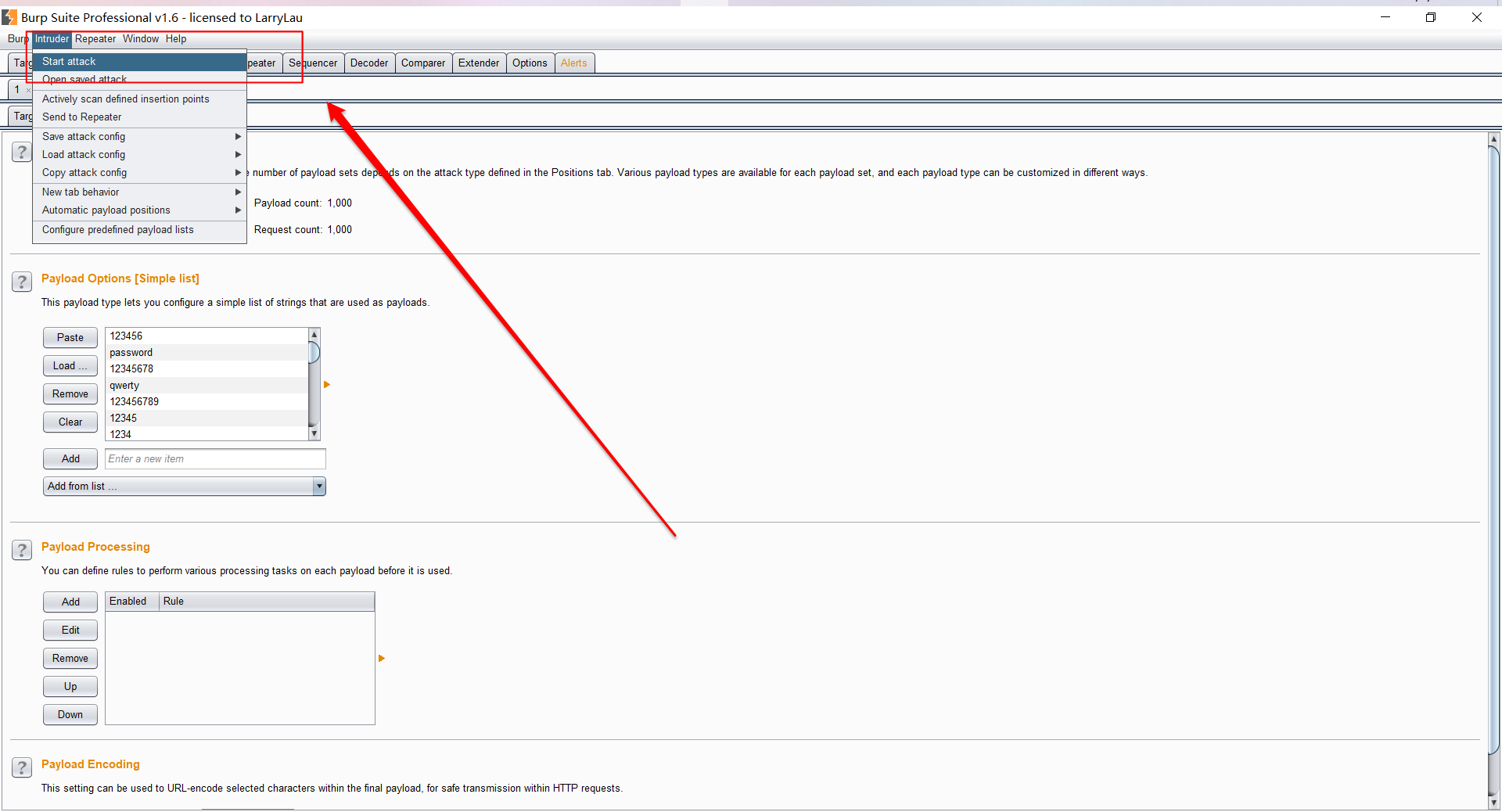
Task: Click the main panel scroll down arrow
Action: [x=1493, y=802]
